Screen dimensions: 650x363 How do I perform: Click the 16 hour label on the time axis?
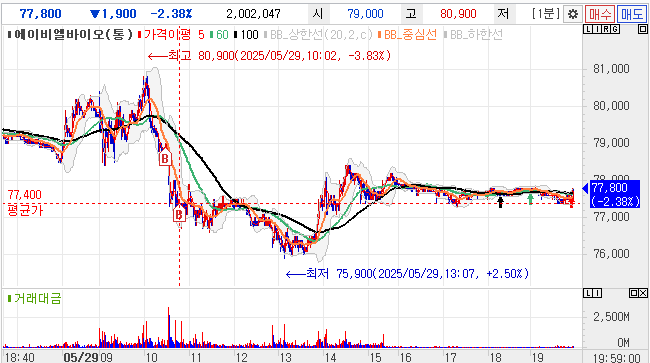click(405, 357)
